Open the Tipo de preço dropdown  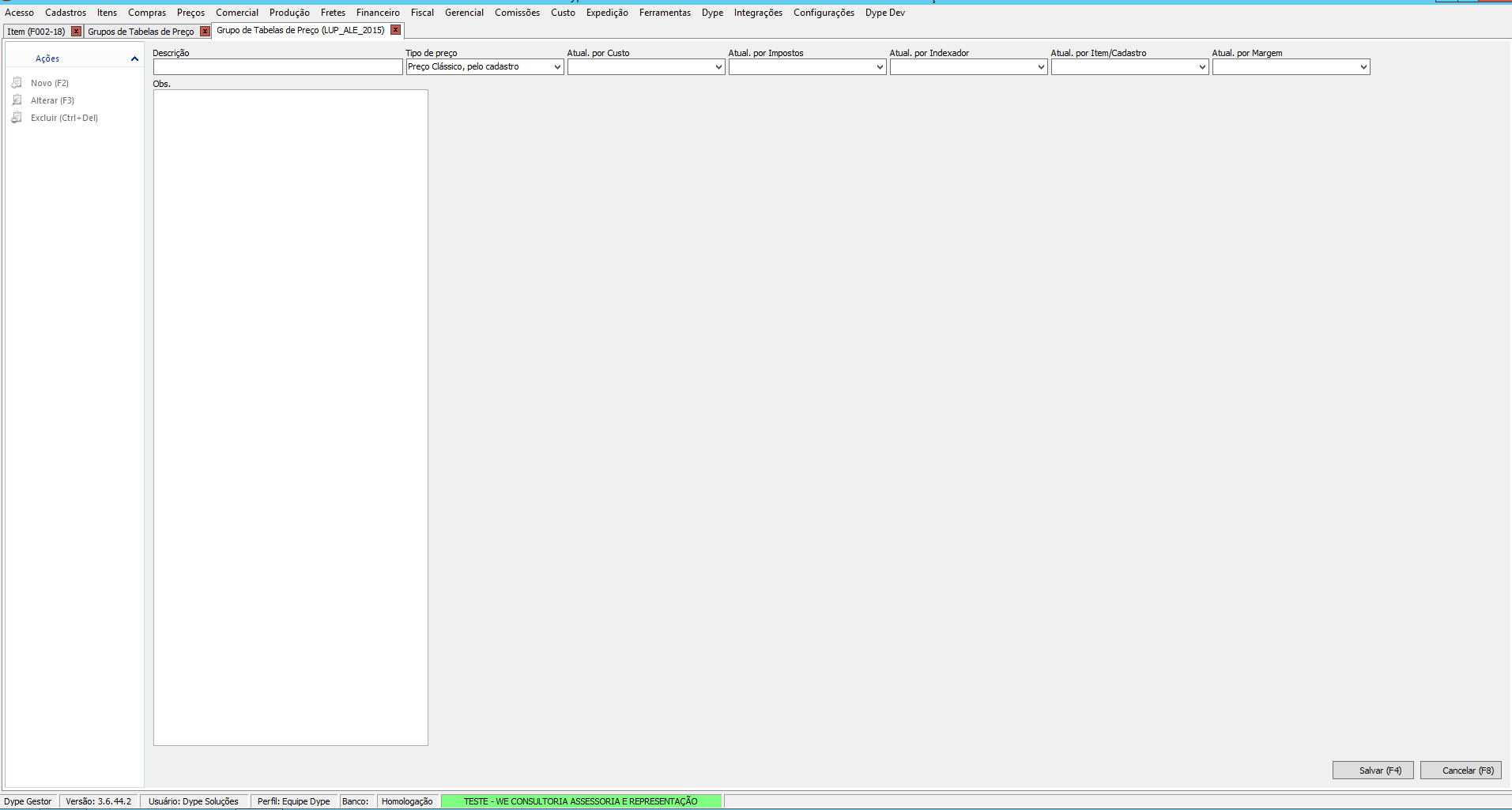[557, 67]
